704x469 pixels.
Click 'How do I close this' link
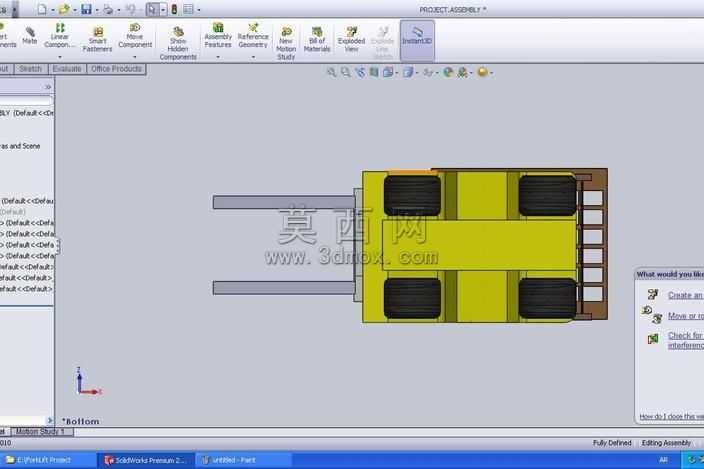point(671,417)
